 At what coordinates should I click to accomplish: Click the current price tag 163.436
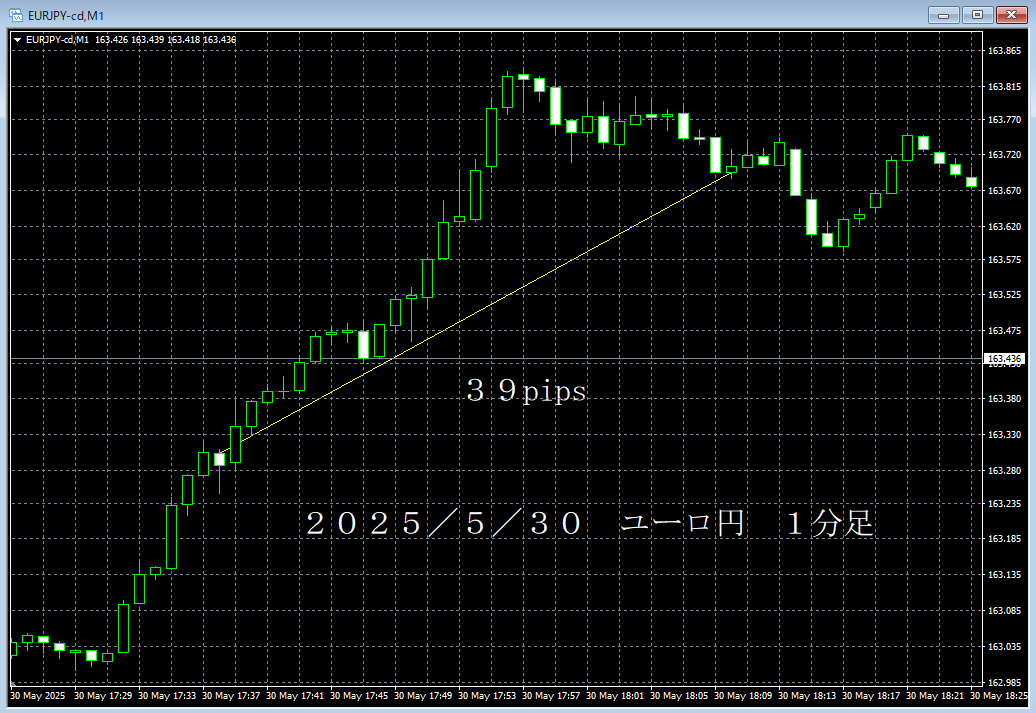pyautogui.click(x=1003, y=359)
